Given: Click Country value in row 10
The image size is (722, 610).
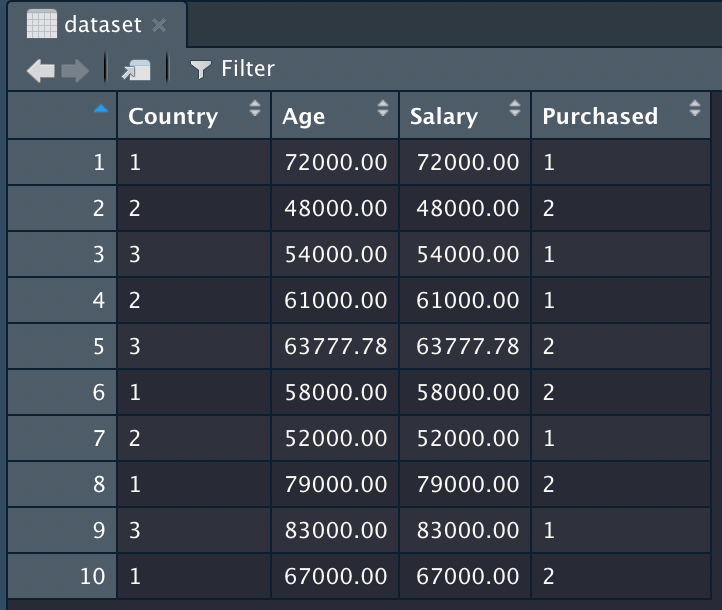Looking at the screenshot, I should pos(134,576).
